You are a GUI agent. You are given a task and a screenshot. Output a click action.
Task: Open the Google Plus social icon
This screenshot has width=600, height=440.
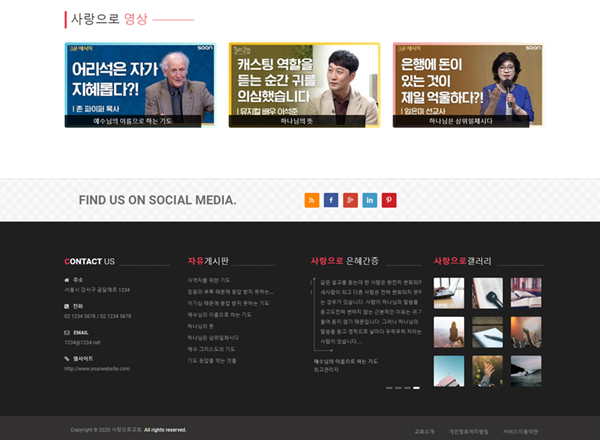click(350, 200)
